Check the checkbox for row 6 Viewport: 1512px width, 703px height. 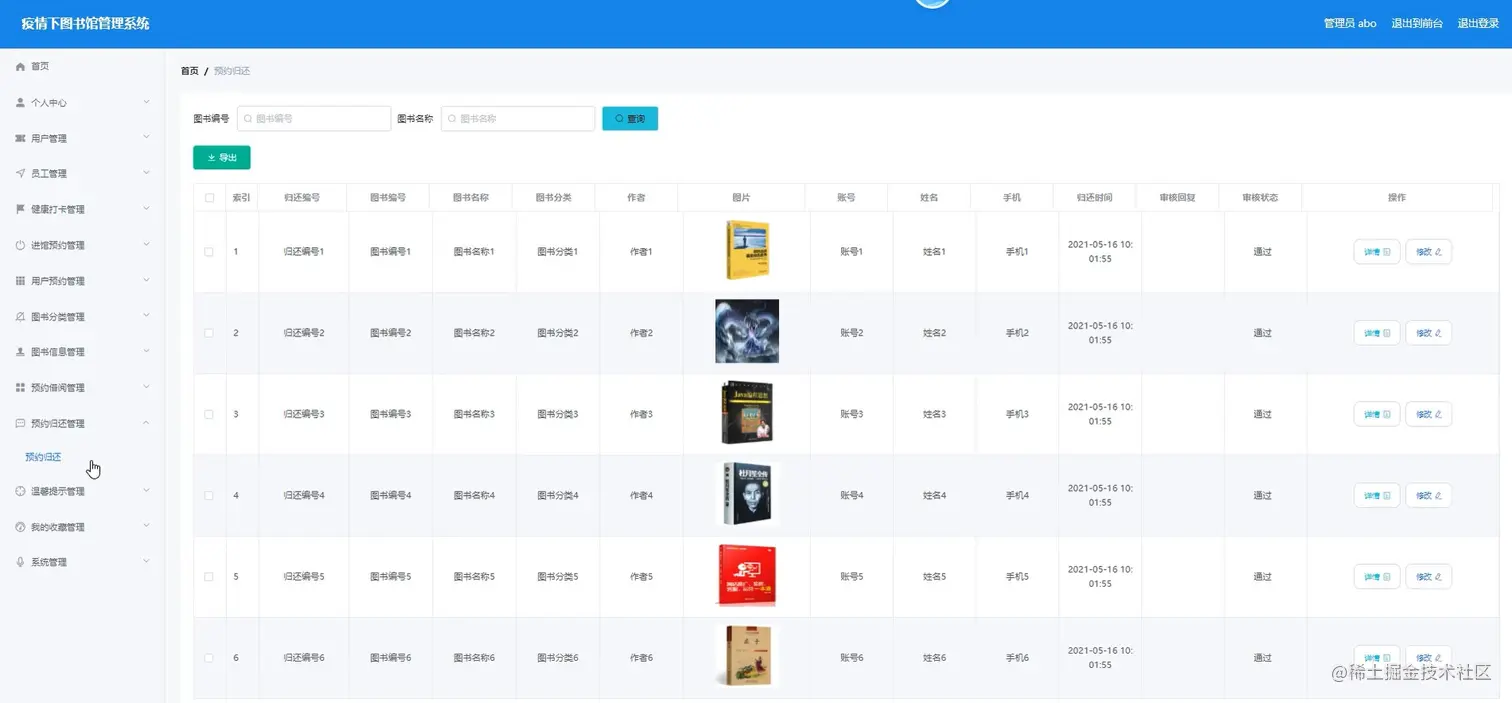click(209, 658)
